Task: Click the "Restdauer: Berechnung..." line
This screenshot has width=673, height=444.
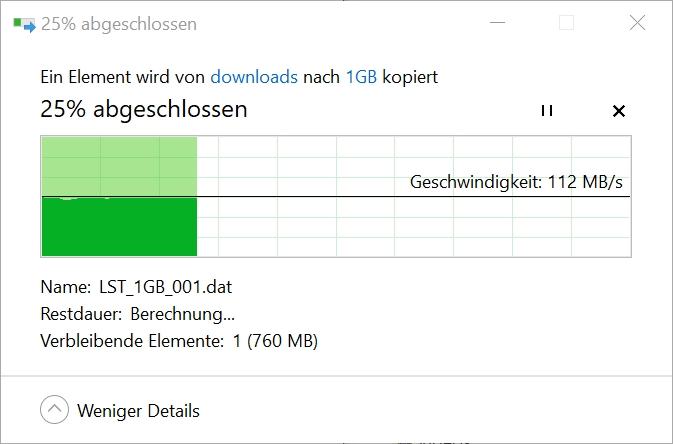Action: coord(138,314)
